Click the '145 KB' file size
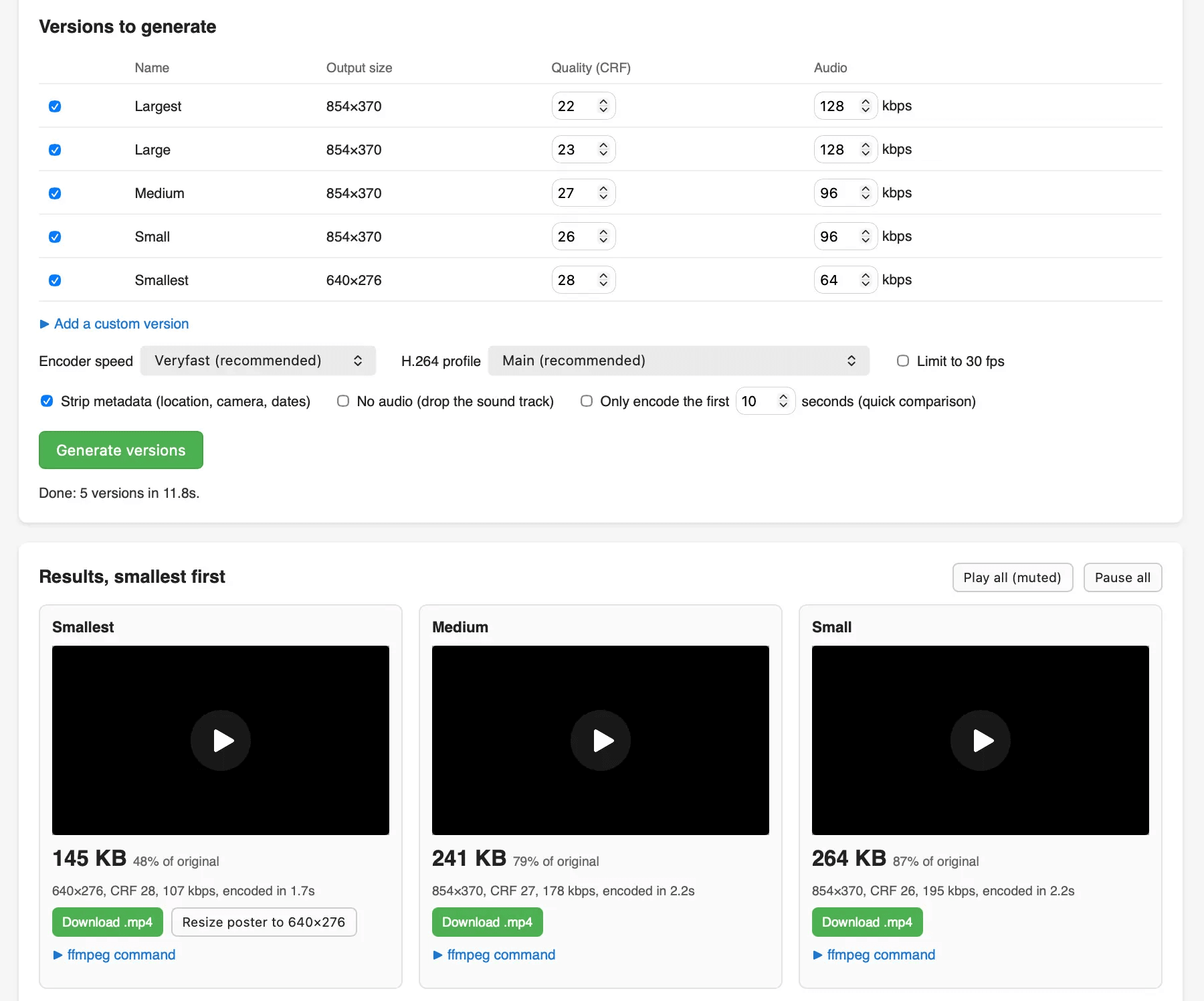 [x=90, y=858]
